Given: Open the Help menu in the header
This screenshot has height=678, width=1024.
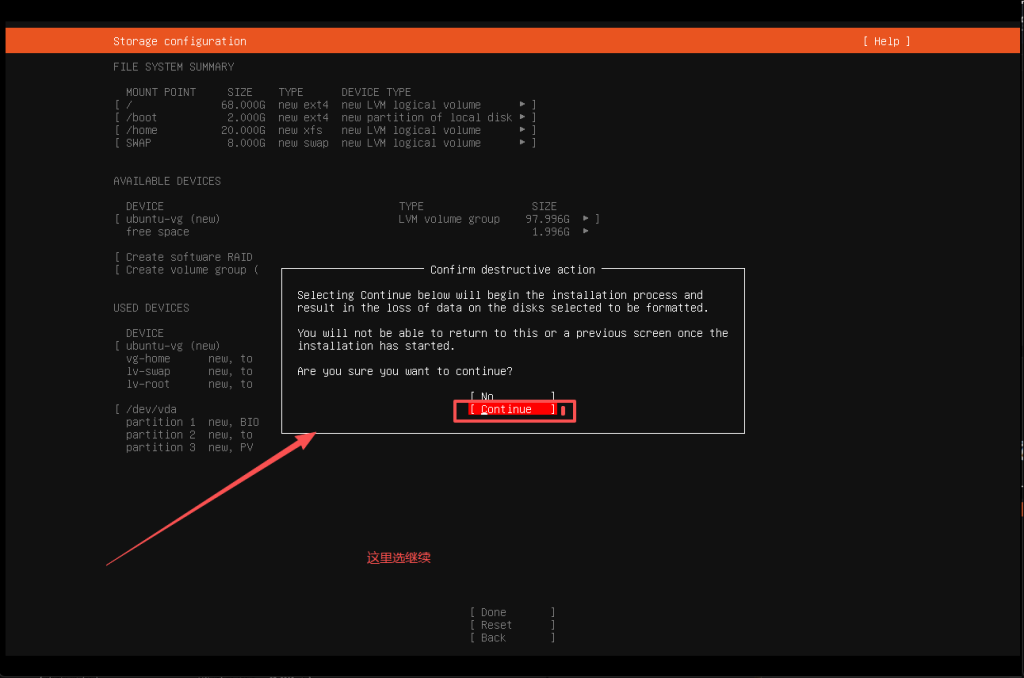Looking at the screenshot, I should point(886,41).
